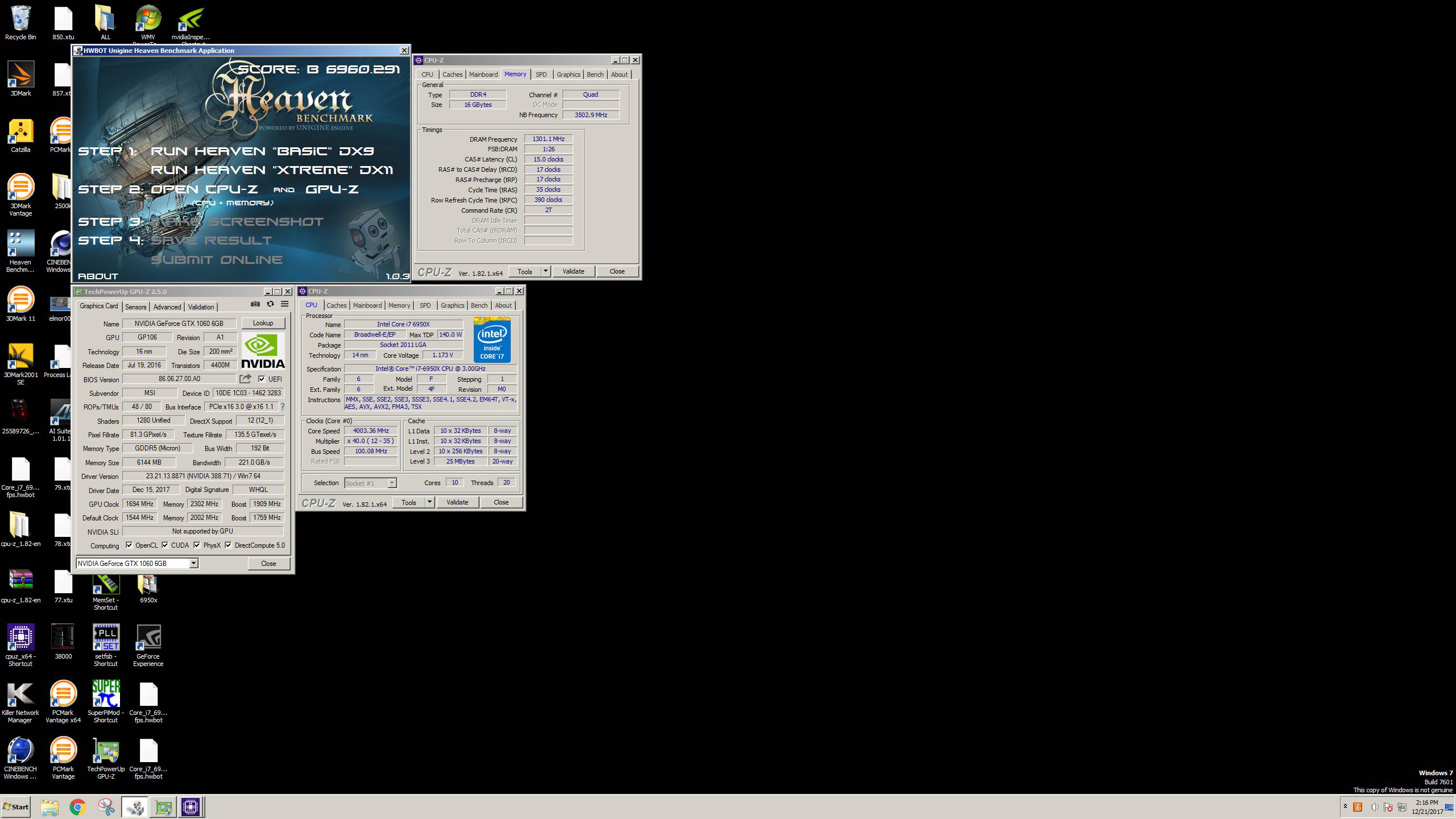Image resolution: width=1456 pixels, height=819 pixels.
Task: Click the taskbar clock showing 2:16 PM
Action: (x=1427, y=807)
